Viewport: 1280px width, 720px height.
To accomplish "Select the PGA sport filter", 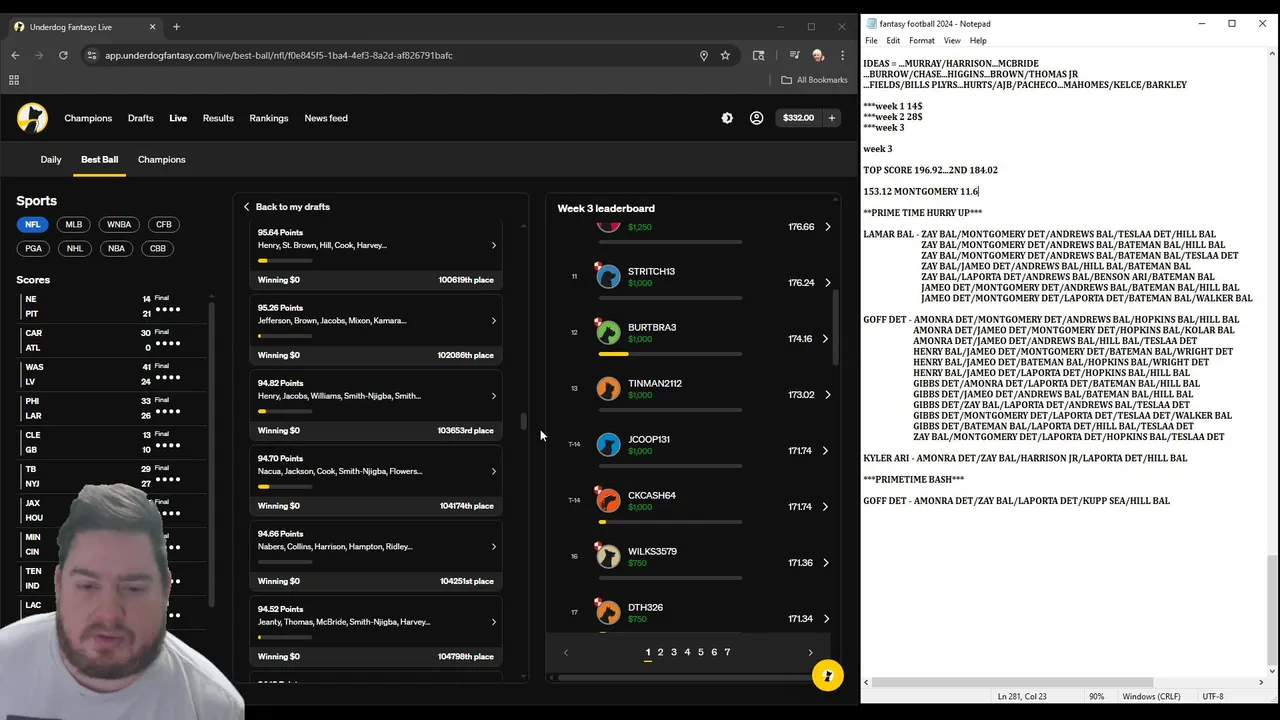I will (x=34, y=249).
